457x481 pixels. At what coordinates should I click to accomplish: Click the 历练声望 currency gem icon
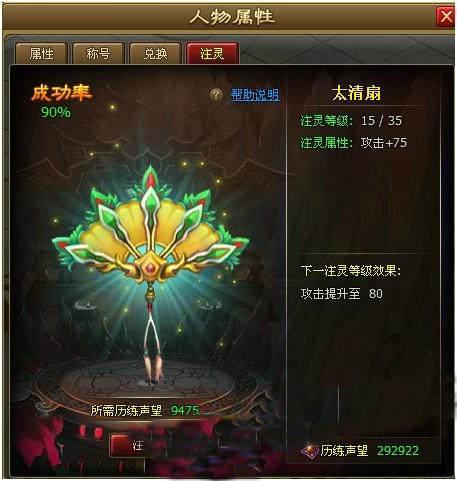click(x=310, y=451)
